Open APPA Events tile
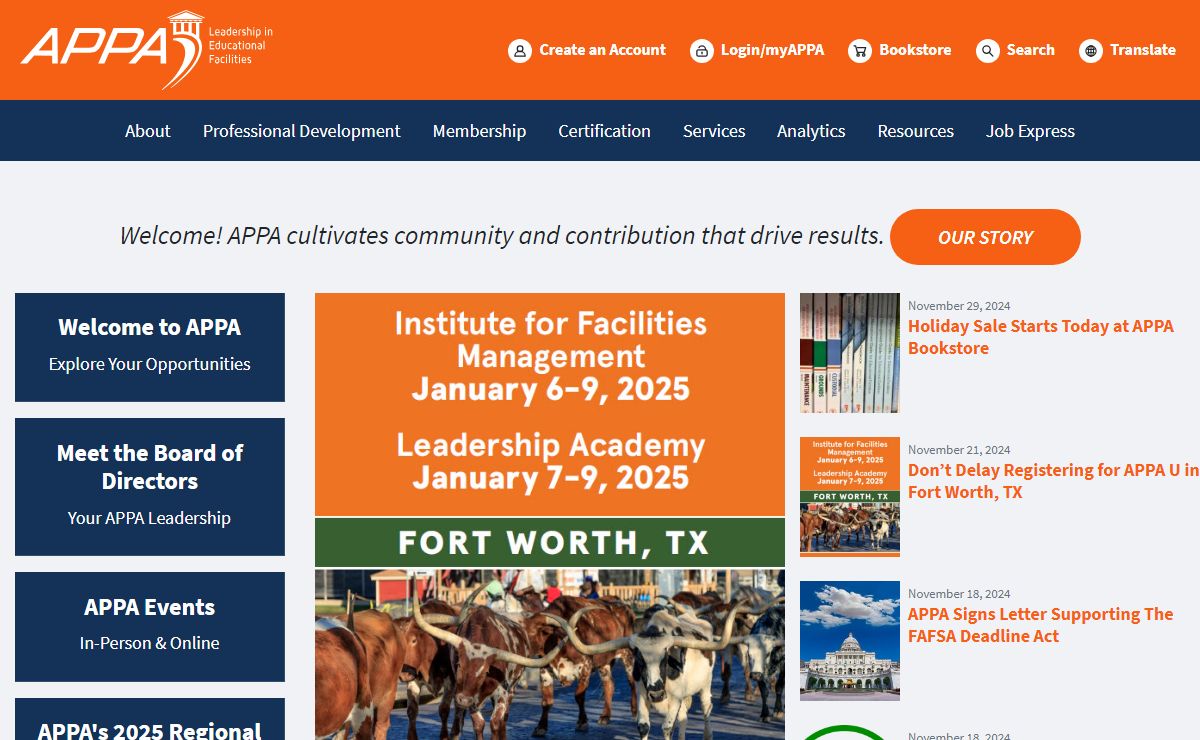This screenshot has height=740, width=1200. point(150,627)
